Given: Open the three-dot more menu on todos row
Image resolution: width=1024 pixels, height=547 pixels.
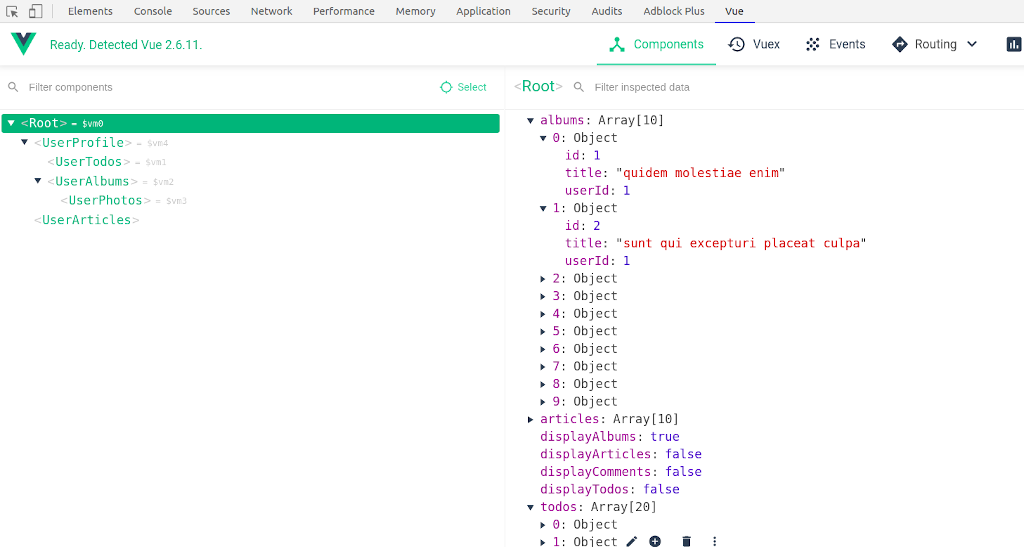Looking at the screenshot, I should tap(714, 541).
